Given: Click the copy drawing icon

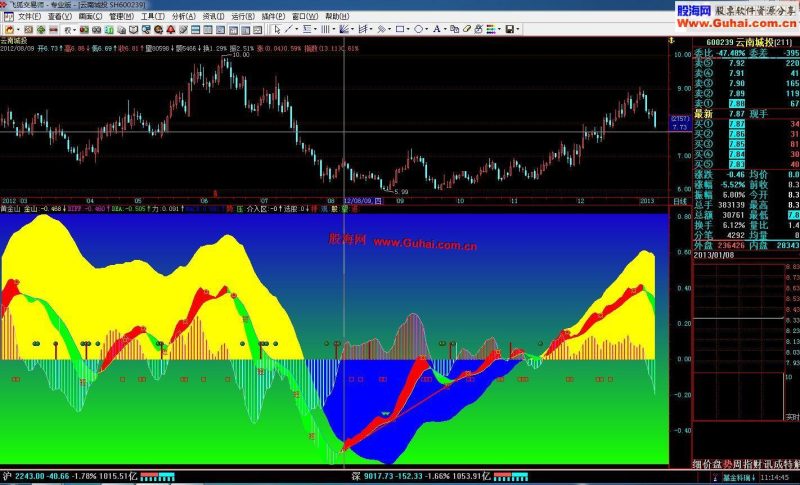Looking at the screenshot, I should tap(454, 30).
